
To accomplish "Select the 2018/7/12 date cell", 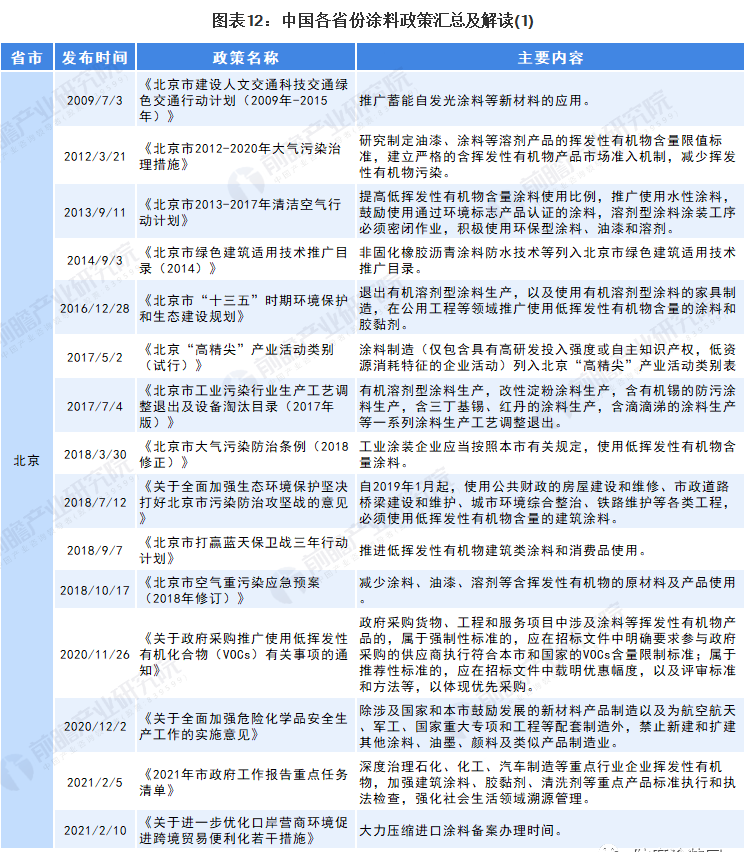I will tap(95, 502).
